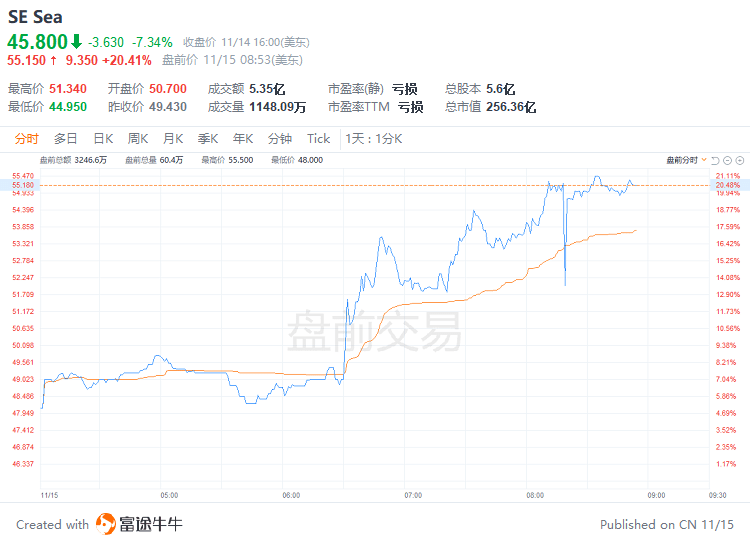Click the 55.180 current price axis marker
Screen dimensions: 750x545
pyautogui.click(x=23, y=185)
